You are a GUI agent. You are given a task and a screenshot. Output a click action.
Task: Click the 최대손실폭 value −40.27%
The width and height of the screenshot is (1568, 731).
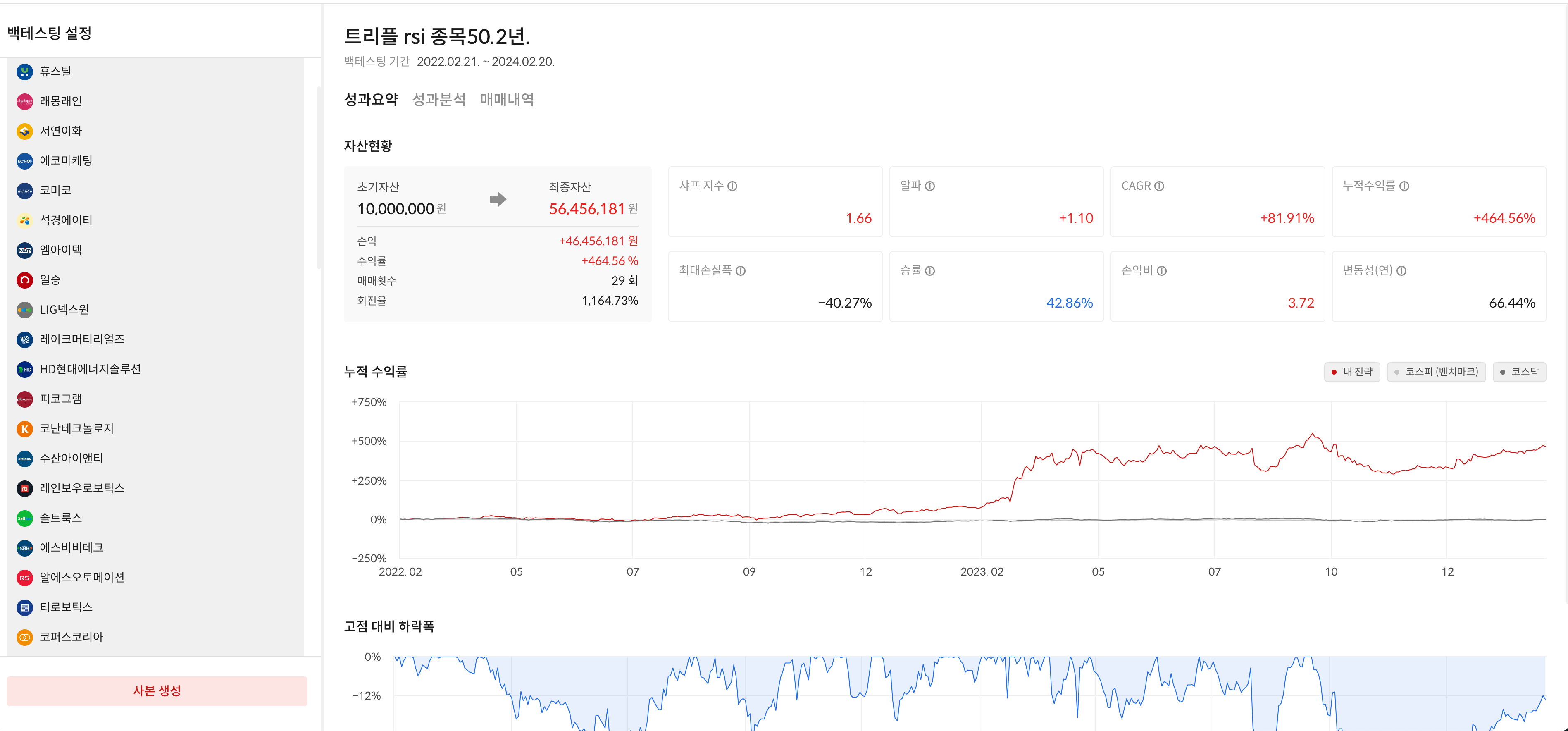click(845, 303)
